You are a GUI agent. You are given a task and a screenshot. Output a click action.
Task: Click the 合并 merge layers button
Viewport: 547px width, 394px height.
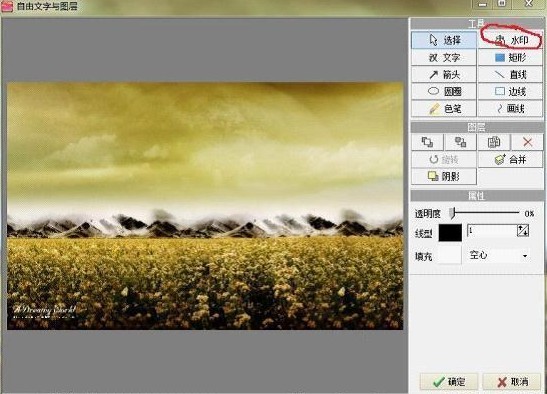pyautogui.click(x=511, y=159)
